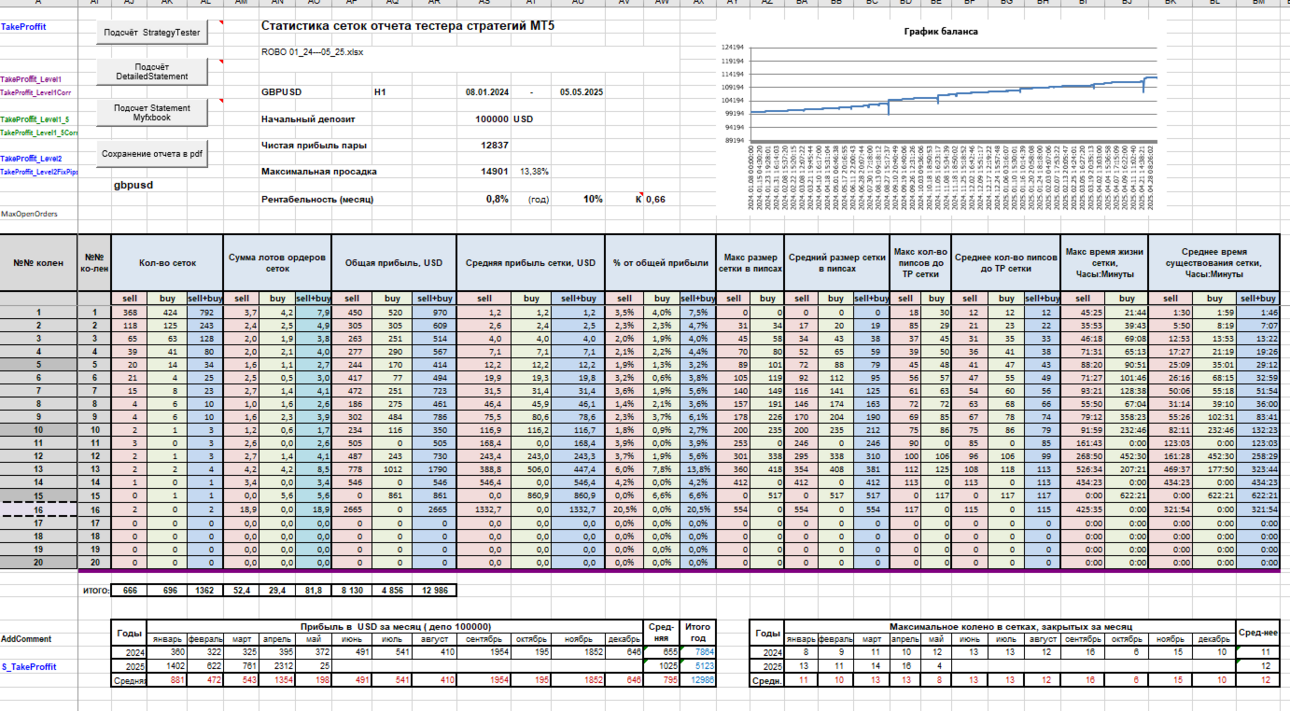Select Среднее время существования сетки header
This screenshot has width=1290, height=711.
(1214, 263)
